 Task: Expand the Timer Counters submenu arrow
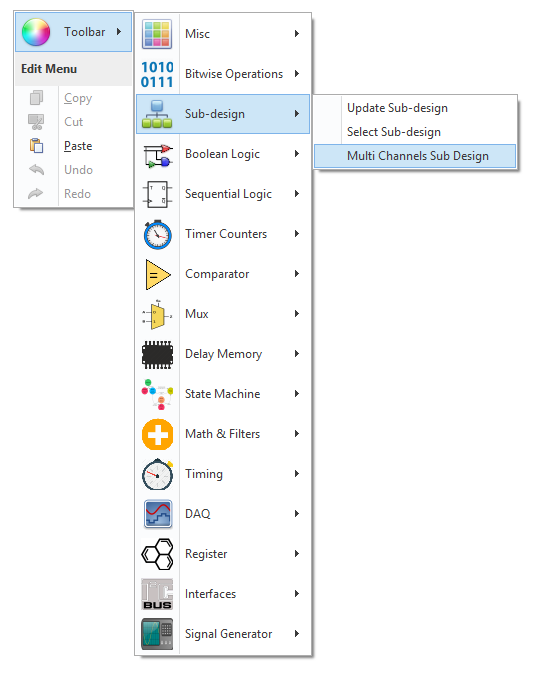tap(297, 234)
